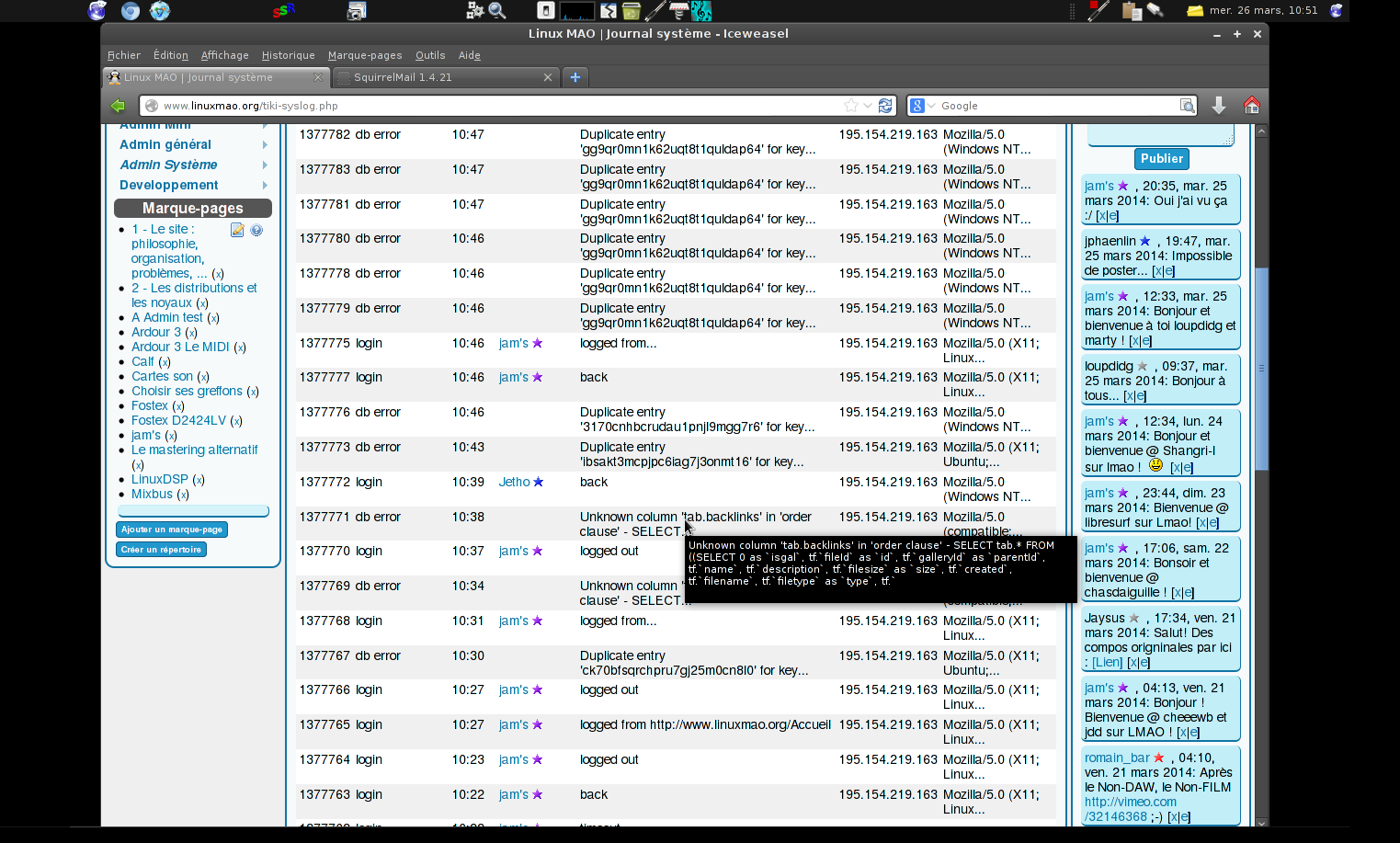Click the Jetho user link in log

[x=514, y=482]
